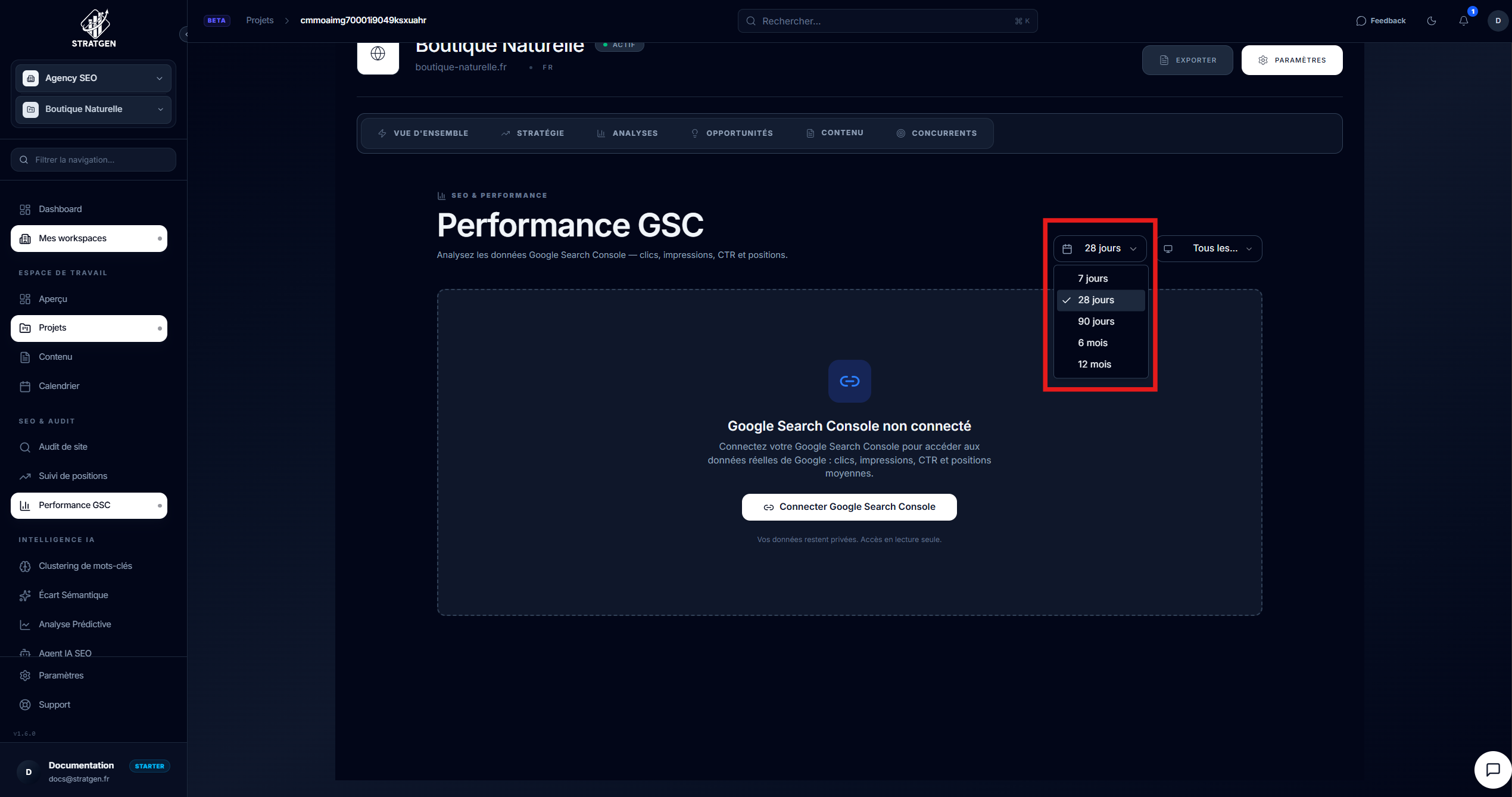Expand the Tous les... device filter
Screen dimensions: 1512x797
(x=1209, y=248)
